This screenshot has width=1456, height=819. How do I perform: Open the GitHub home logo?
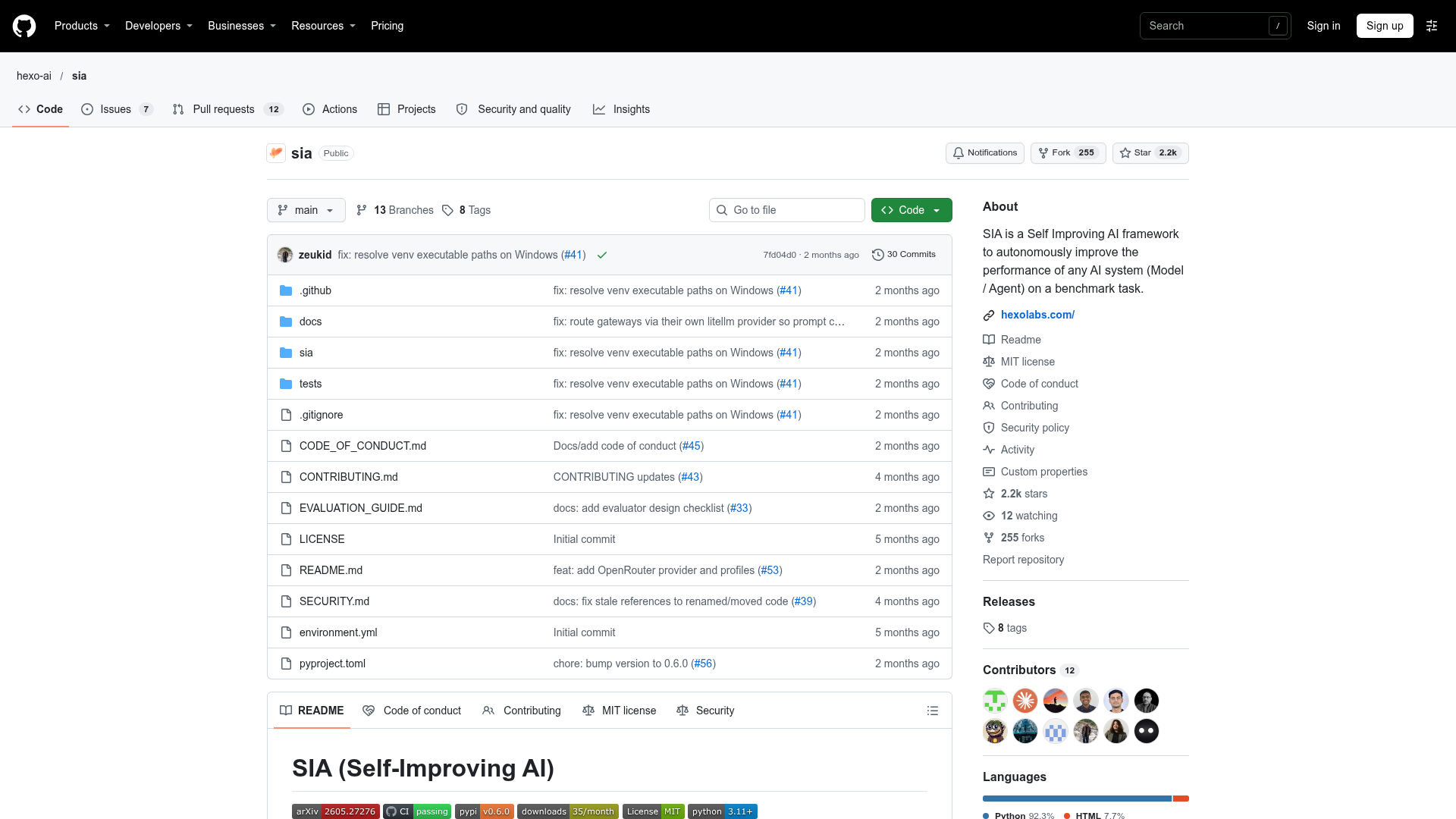coord(24,26)
